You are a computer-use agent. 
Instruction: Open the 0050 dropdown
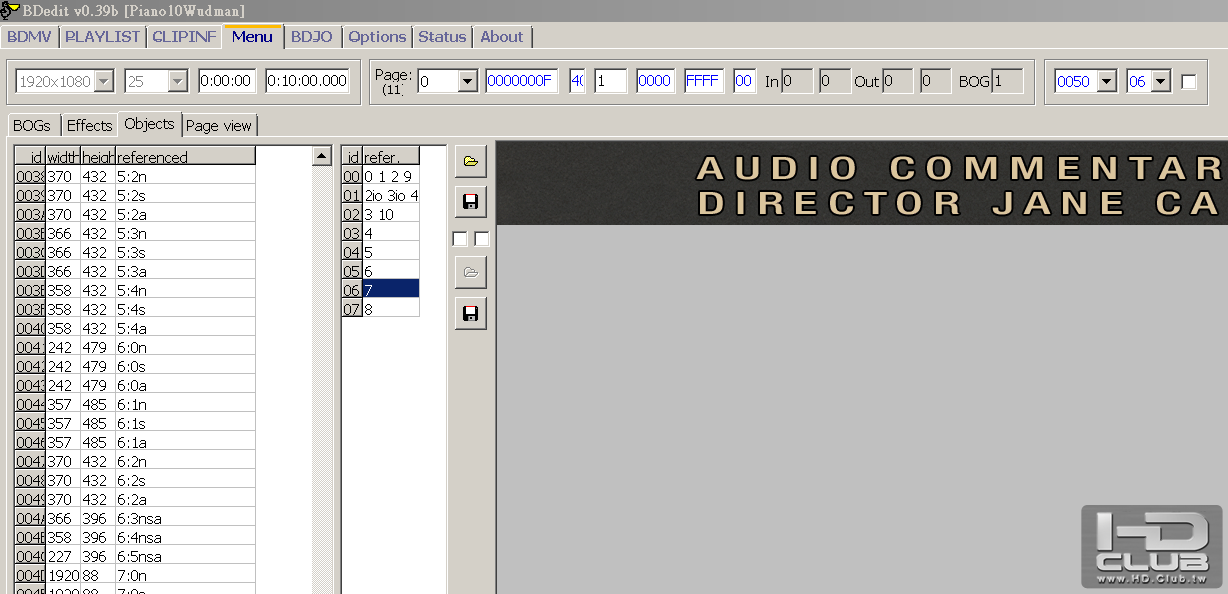(x=1106, y=82)
